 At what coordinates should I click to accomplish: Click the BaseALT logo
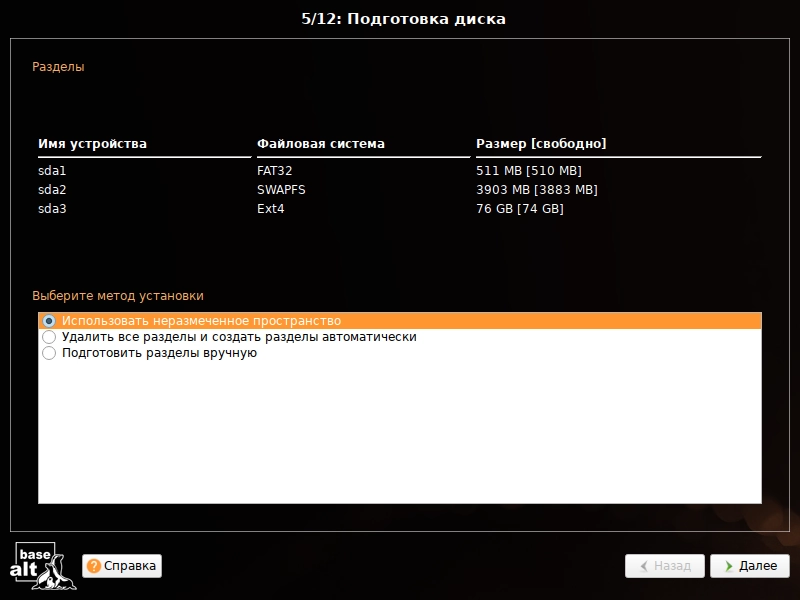(x=42, y=566)
